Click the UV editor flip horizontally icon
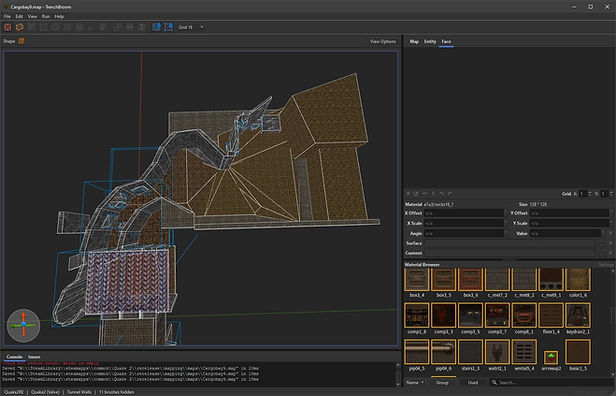The image size is (616, 396). click(x=425, y=194)
